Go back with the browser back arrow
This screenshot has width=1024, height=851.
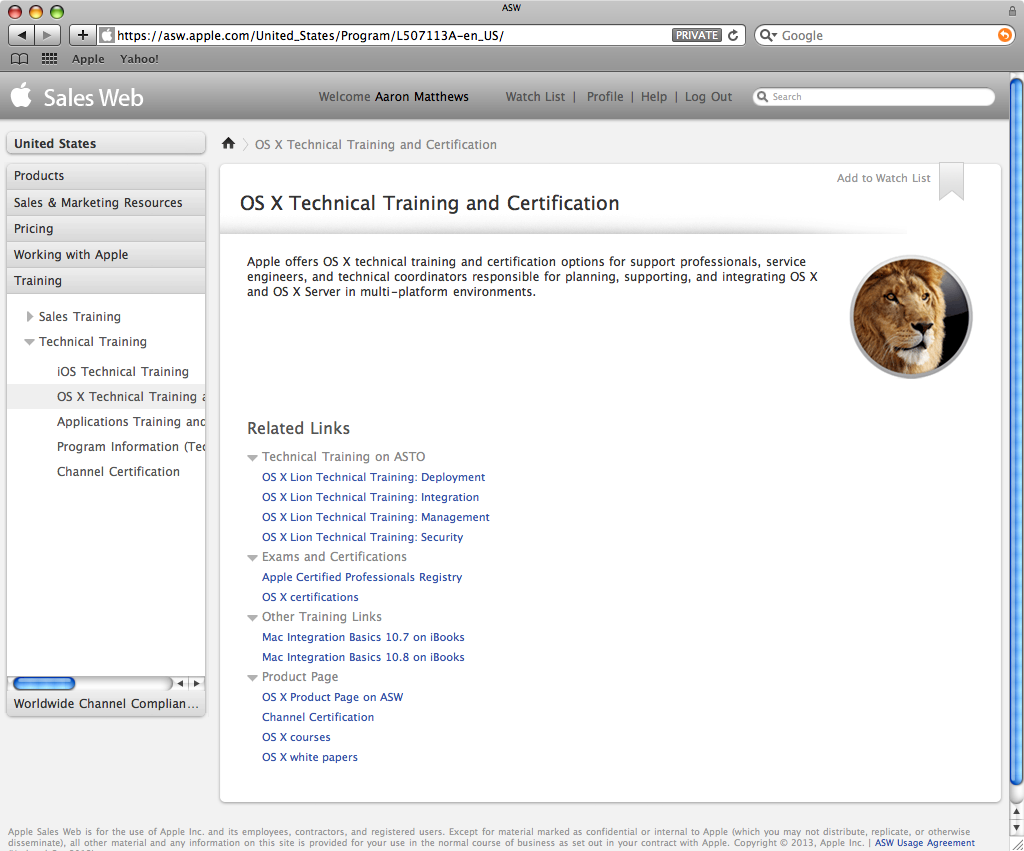21,35
